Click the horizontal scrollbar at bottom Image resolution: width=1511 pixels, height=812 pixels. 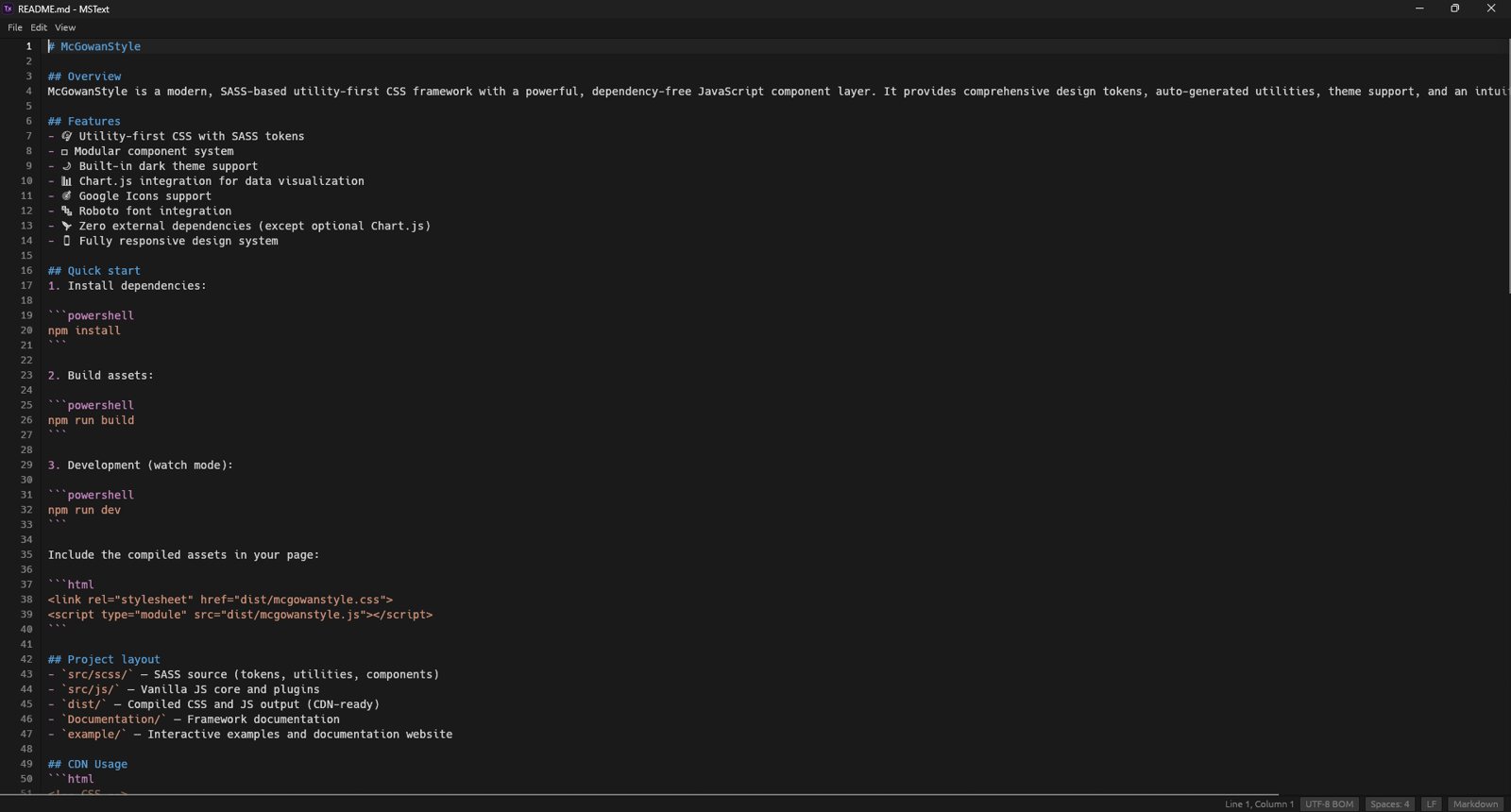tap(639, 795)
